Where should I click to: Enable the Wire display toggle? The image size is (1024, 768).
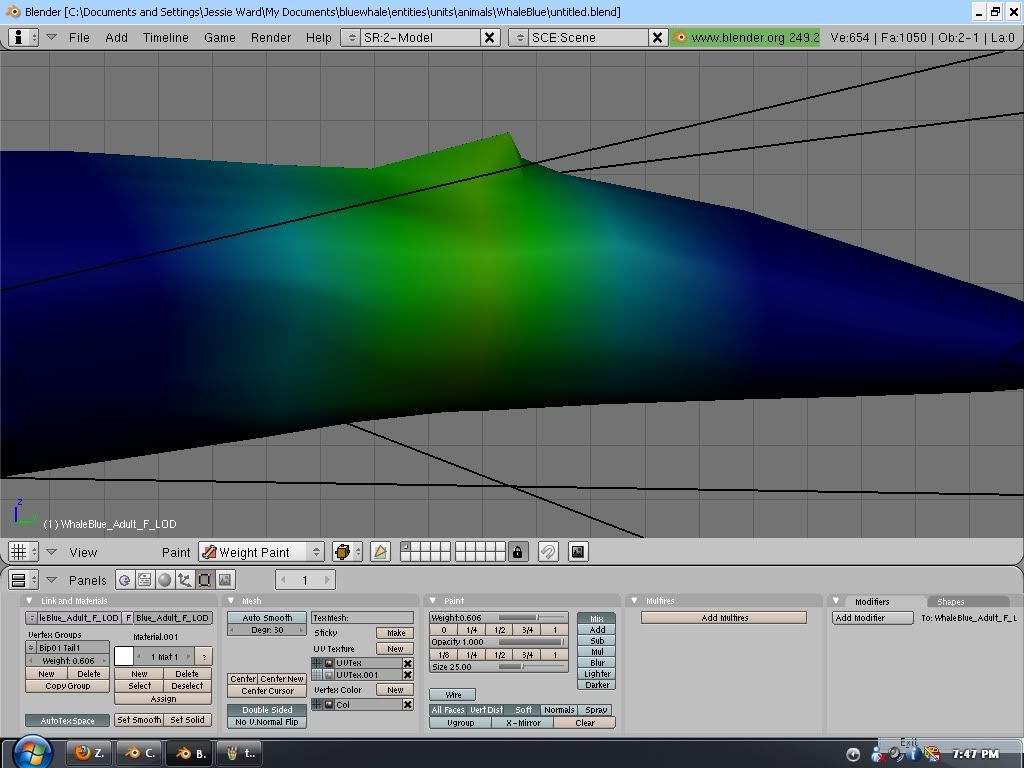(x=453, y=694)
